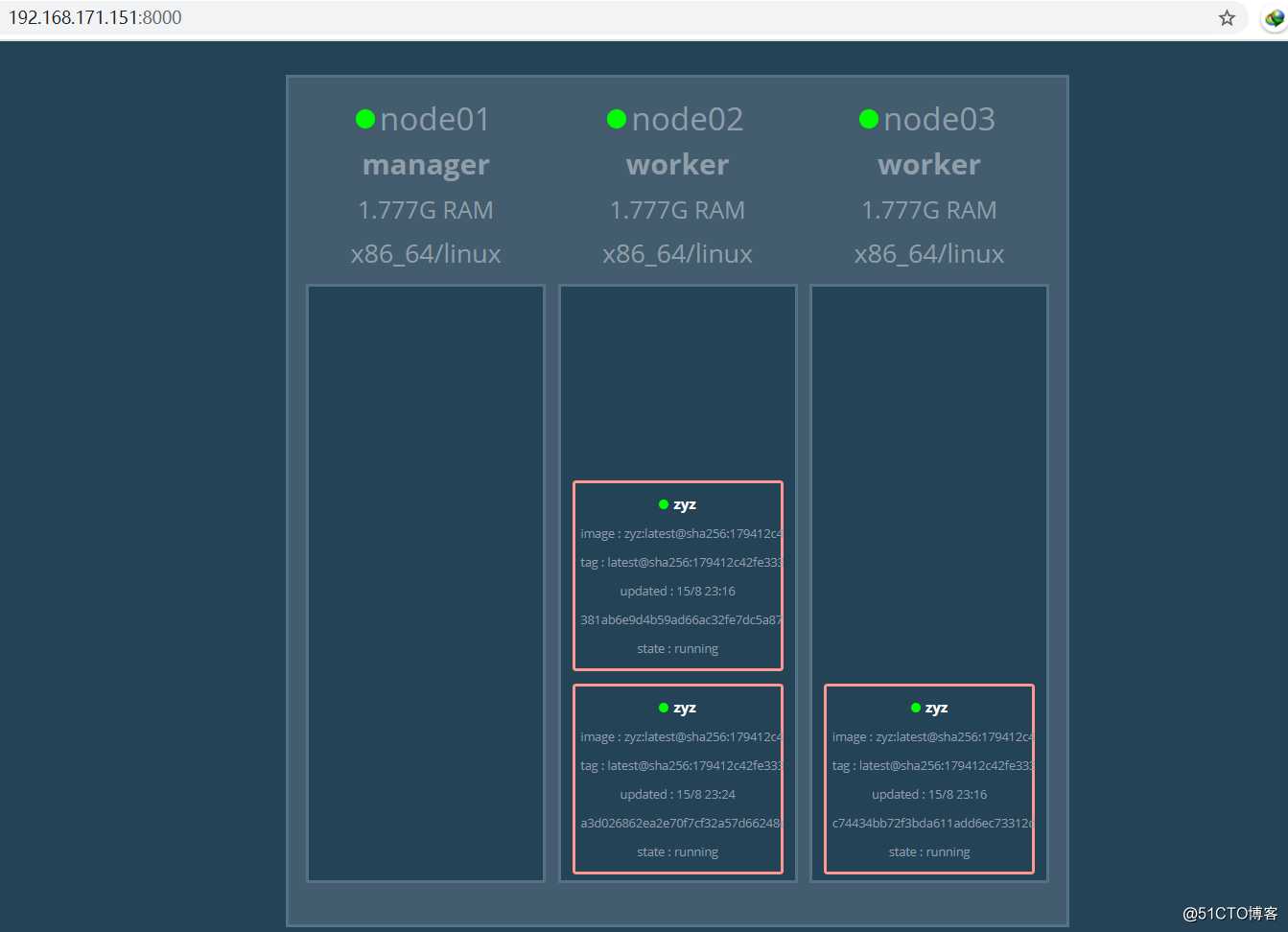Click the bookmark star icon in address bar
The image size is (1288, 932).
click(x=1227, y=18)
